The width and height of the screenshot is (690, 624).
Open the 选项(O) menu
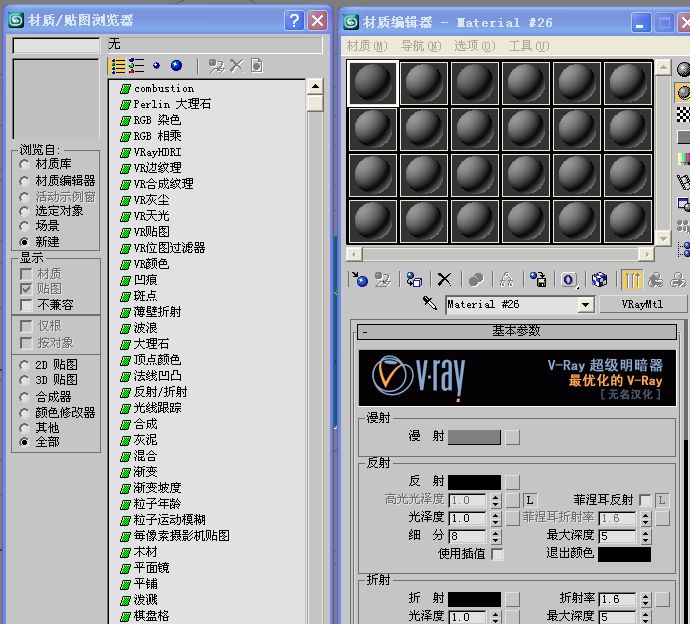(x=475, y=46)
